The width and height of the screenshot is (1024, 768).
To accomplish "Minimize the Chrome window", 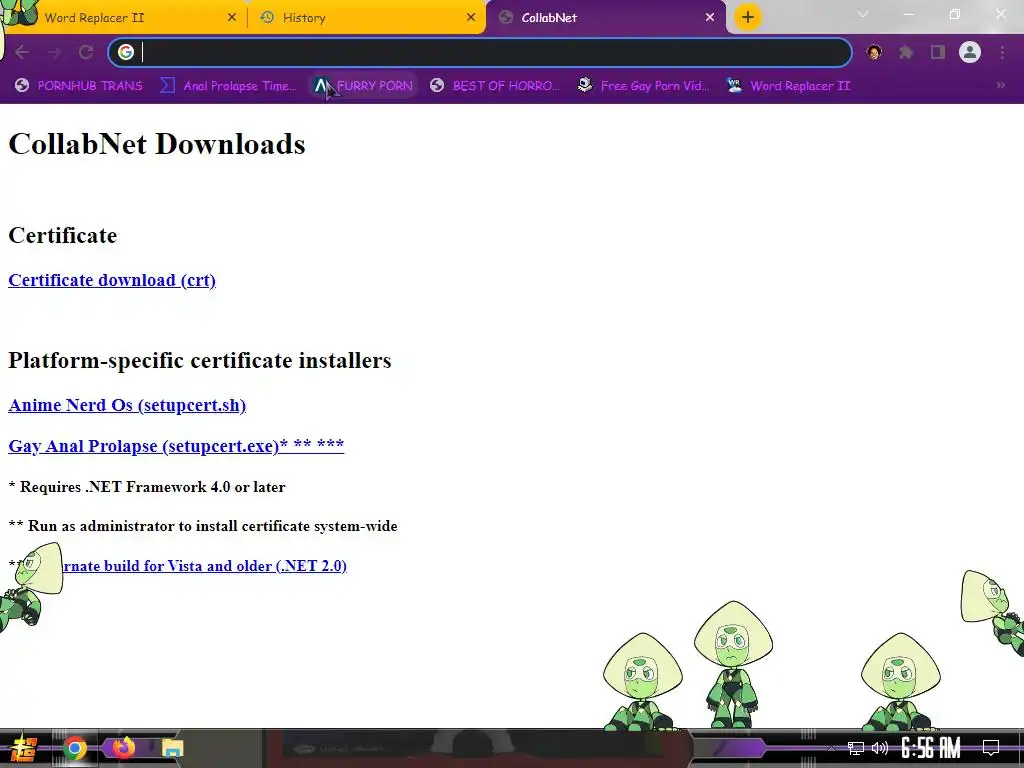I will coord(908,14).
